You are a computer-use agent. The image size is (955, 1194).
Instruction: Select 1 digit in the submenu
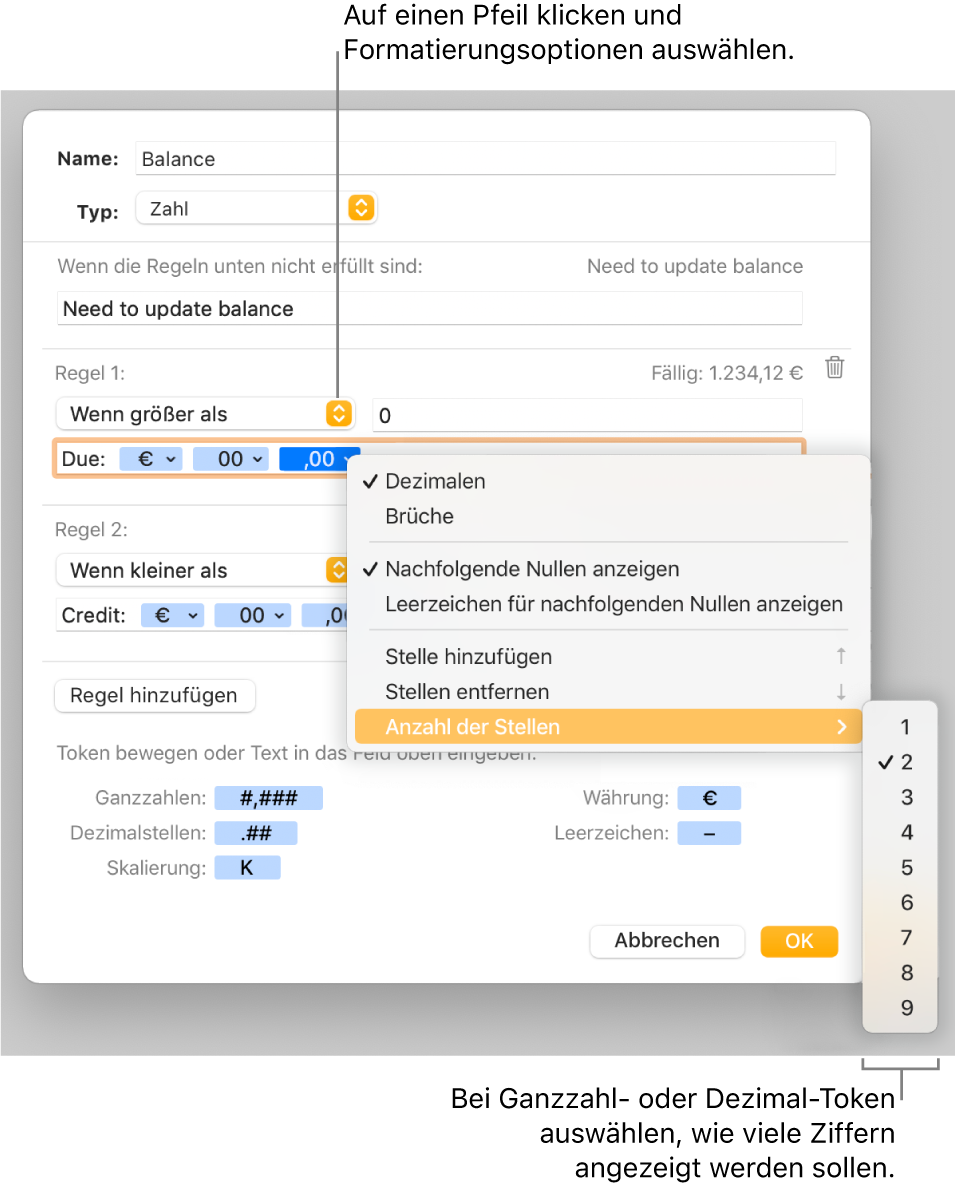coord(899,727)
